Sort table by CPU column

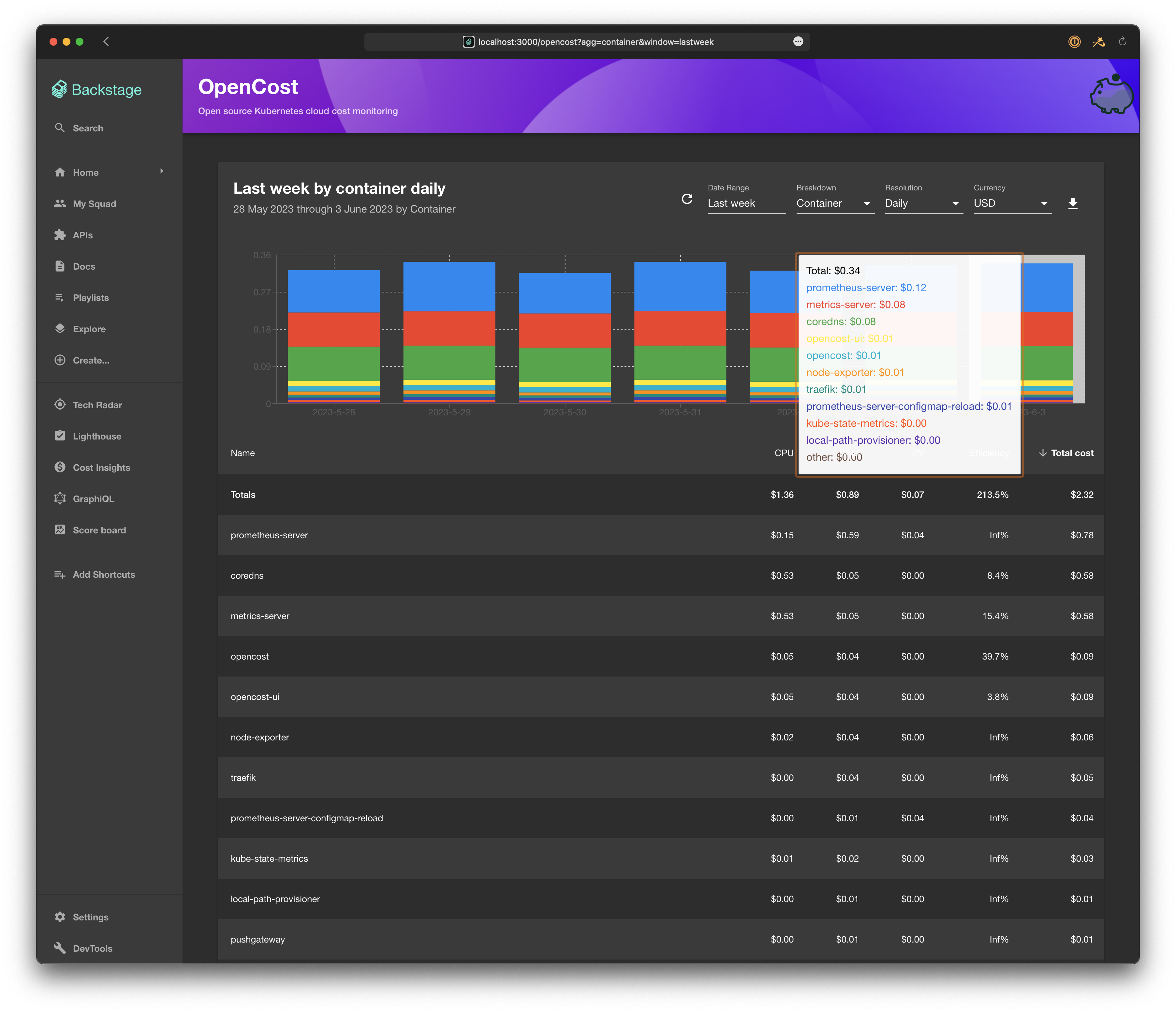(784, 453)
